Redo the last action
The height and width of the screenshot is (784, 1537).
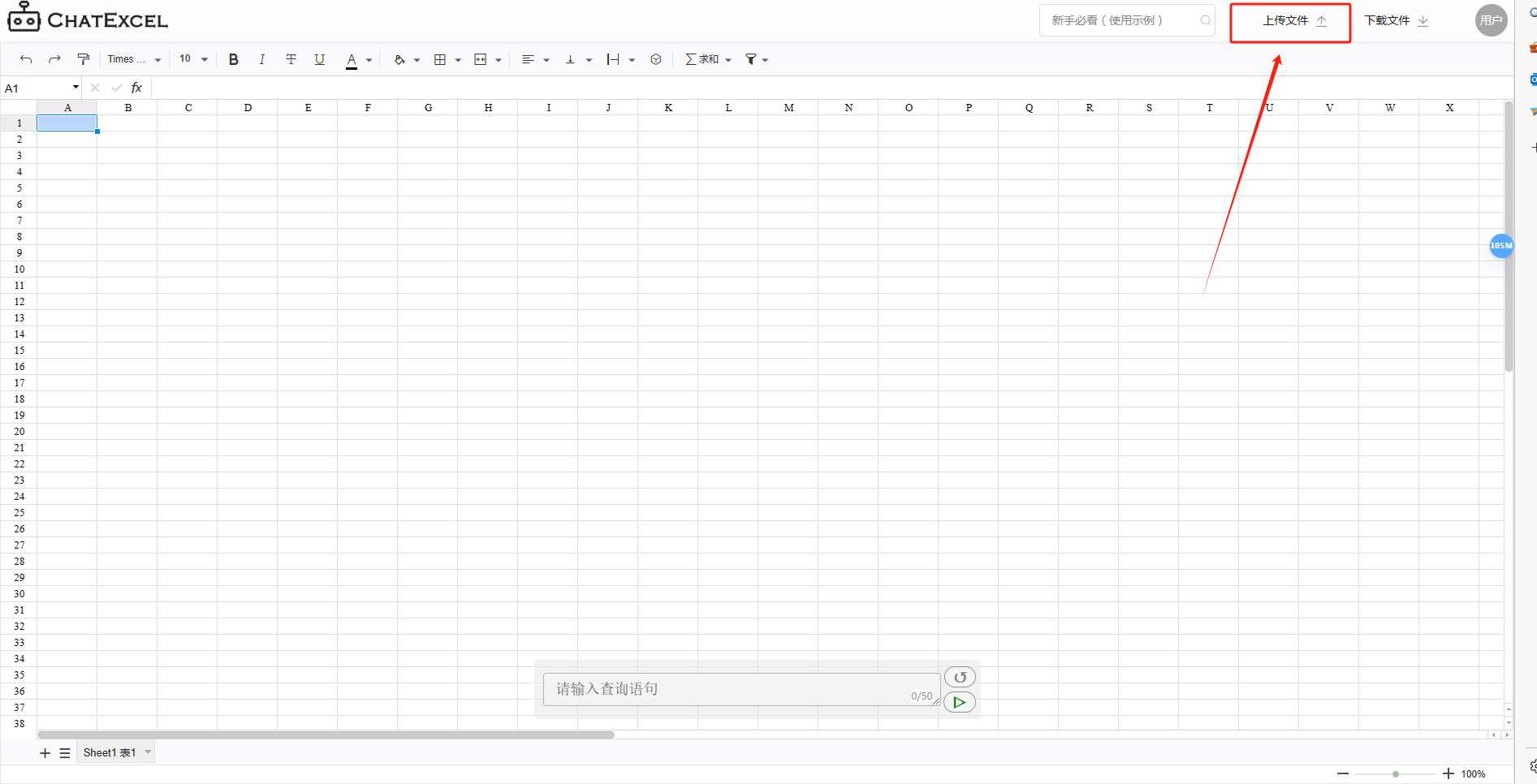(54, 59)
